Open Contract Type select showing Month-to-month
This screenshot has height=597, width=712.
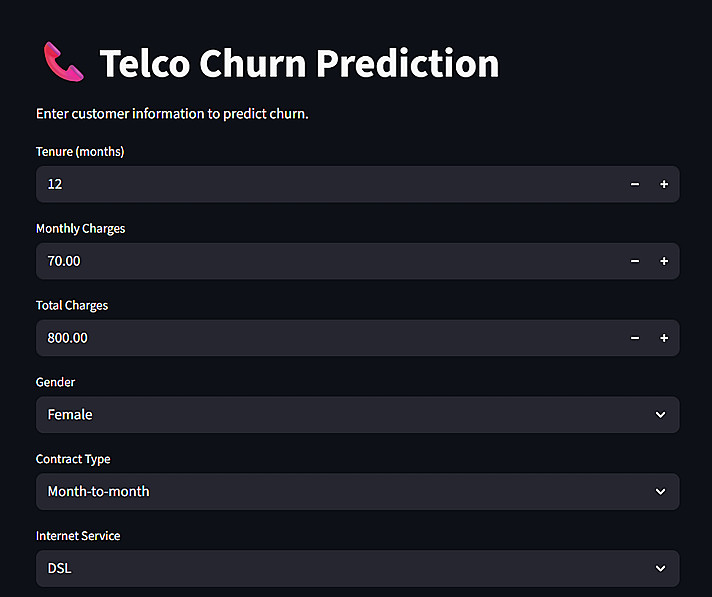pos(340,491)
